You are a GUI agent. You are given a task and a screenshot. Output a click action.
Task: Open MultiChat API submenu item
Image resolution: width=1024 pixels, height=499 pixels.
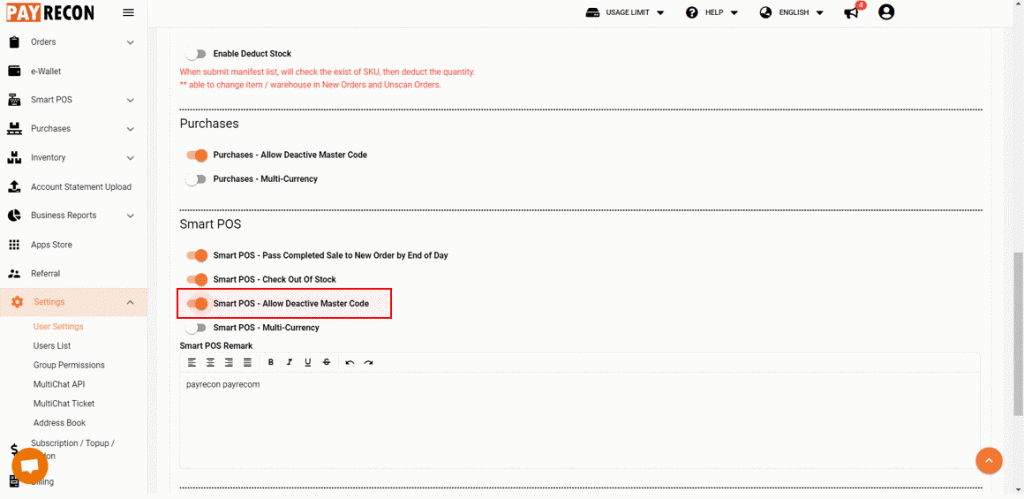pyautogui.click(x=59, y=384)
